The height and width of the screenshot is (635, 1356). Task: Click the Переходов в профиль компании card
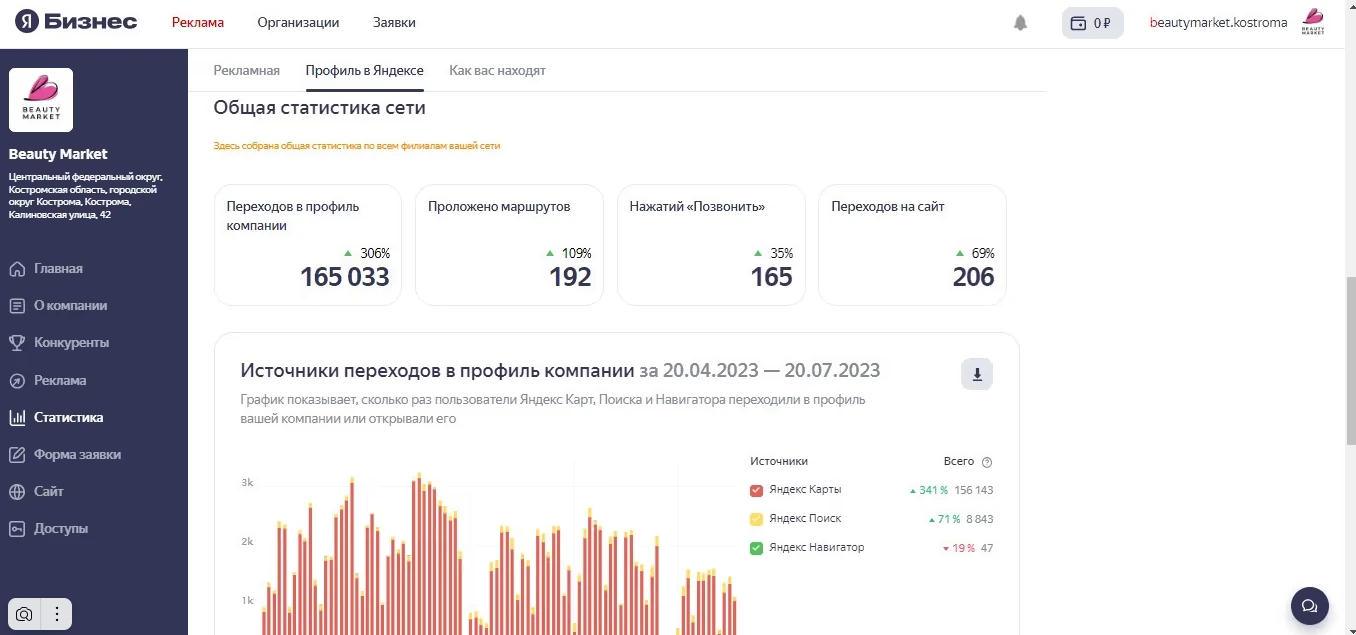[x=308, y=245]
